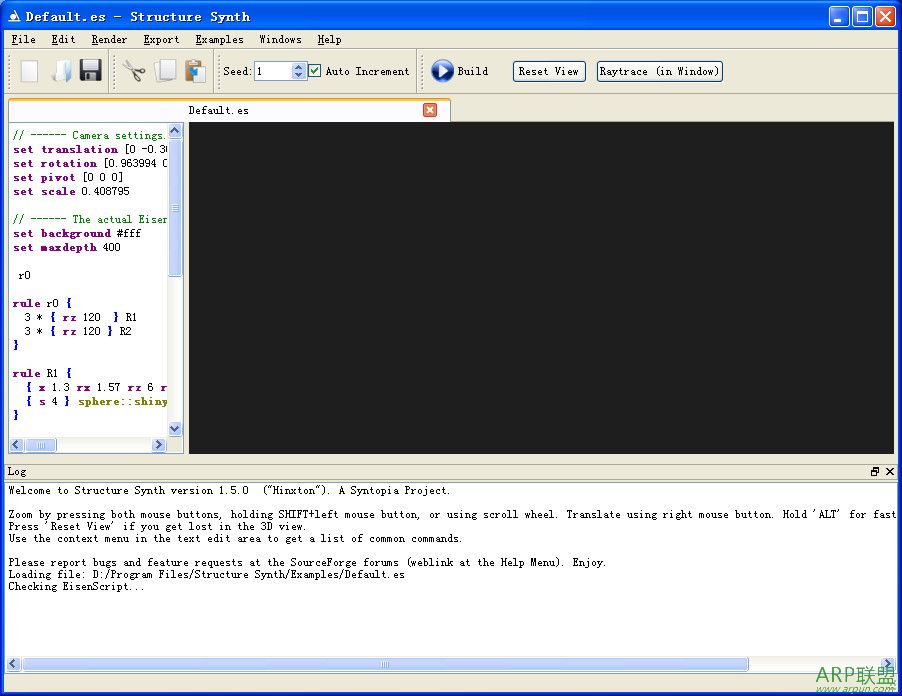Screen dimensions: 902x696
Task: Click the Raytrace (in Window) button
Action: (659, 71)
